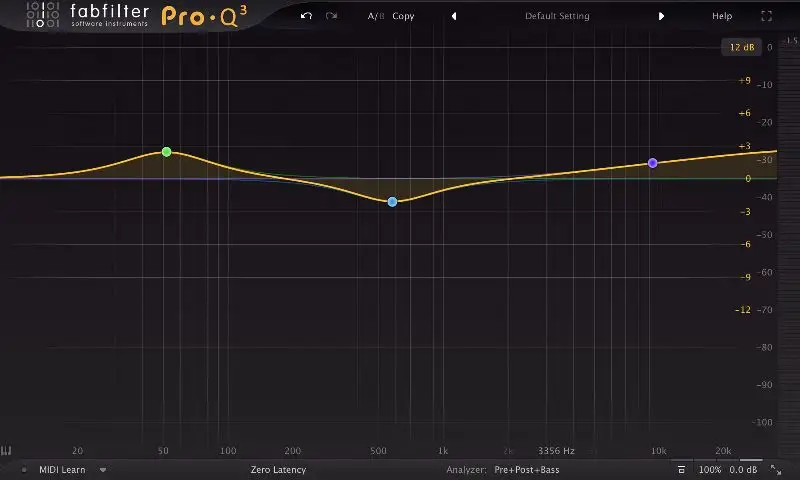Open the Zero Latency processing mode menu
800x480 pixels.
click(x=278, y=469)
